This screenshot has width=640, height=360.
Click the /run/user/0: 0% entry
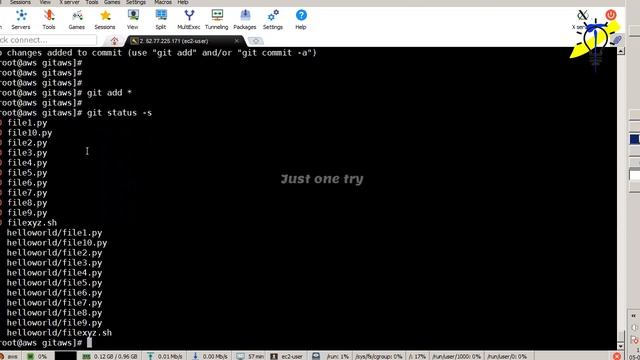(x=507, y=356)
